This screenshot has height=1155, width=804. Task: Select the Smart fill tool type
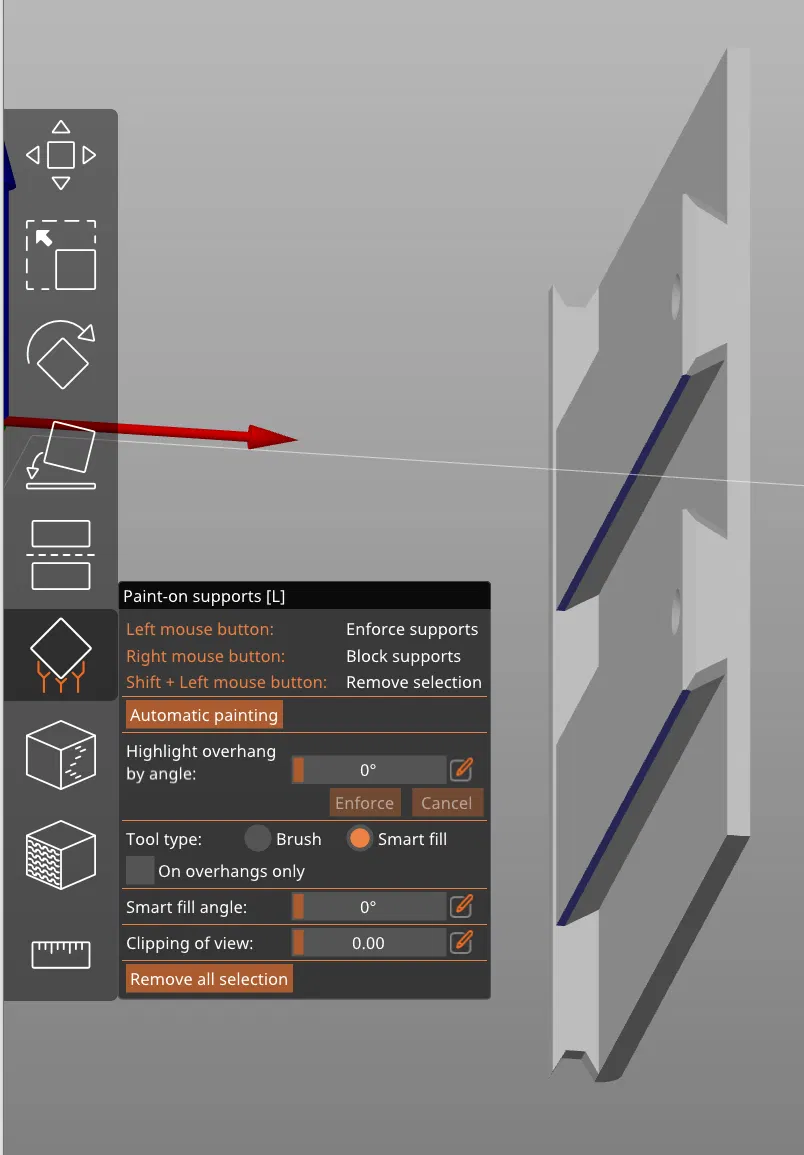(x=360, y=839)
